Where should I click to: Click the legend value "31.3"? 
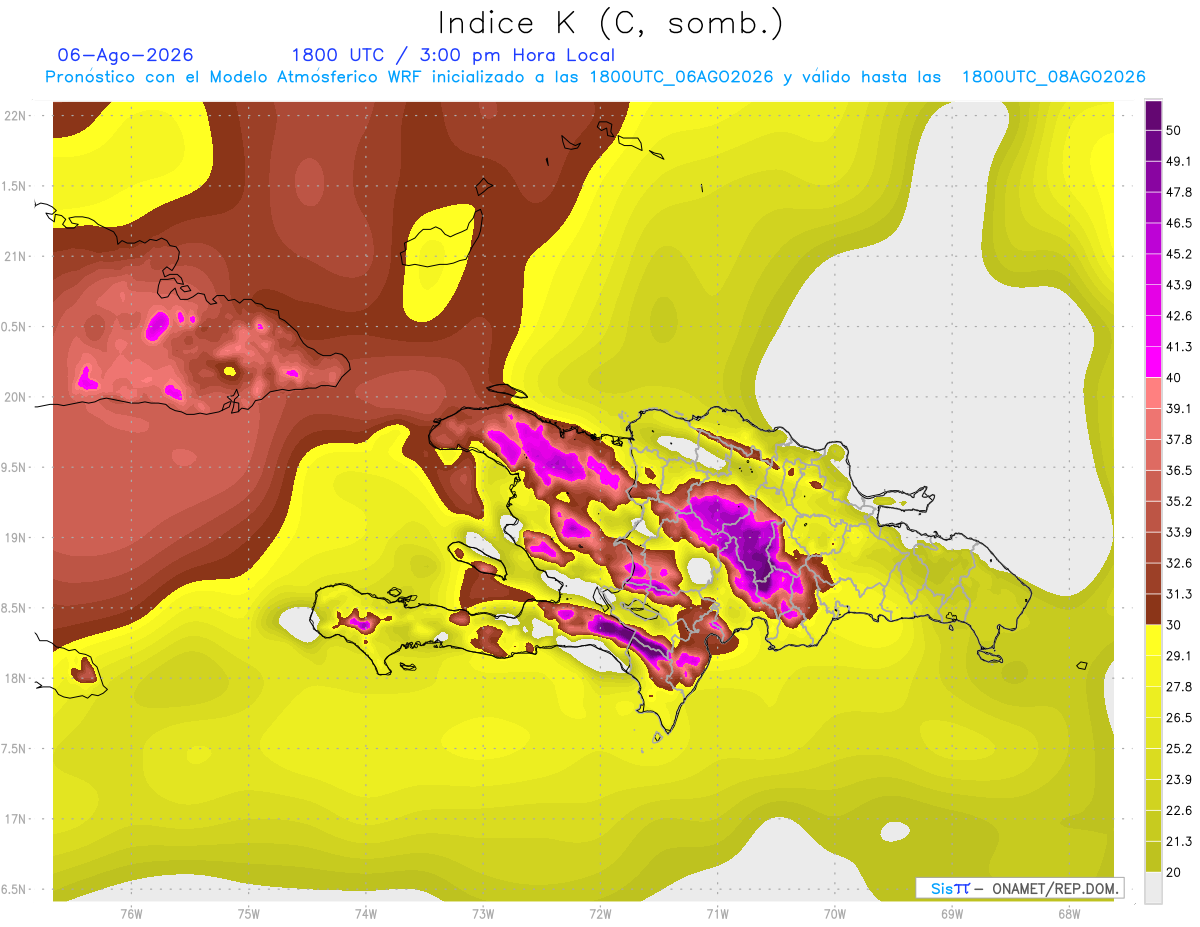[1178, 594]
